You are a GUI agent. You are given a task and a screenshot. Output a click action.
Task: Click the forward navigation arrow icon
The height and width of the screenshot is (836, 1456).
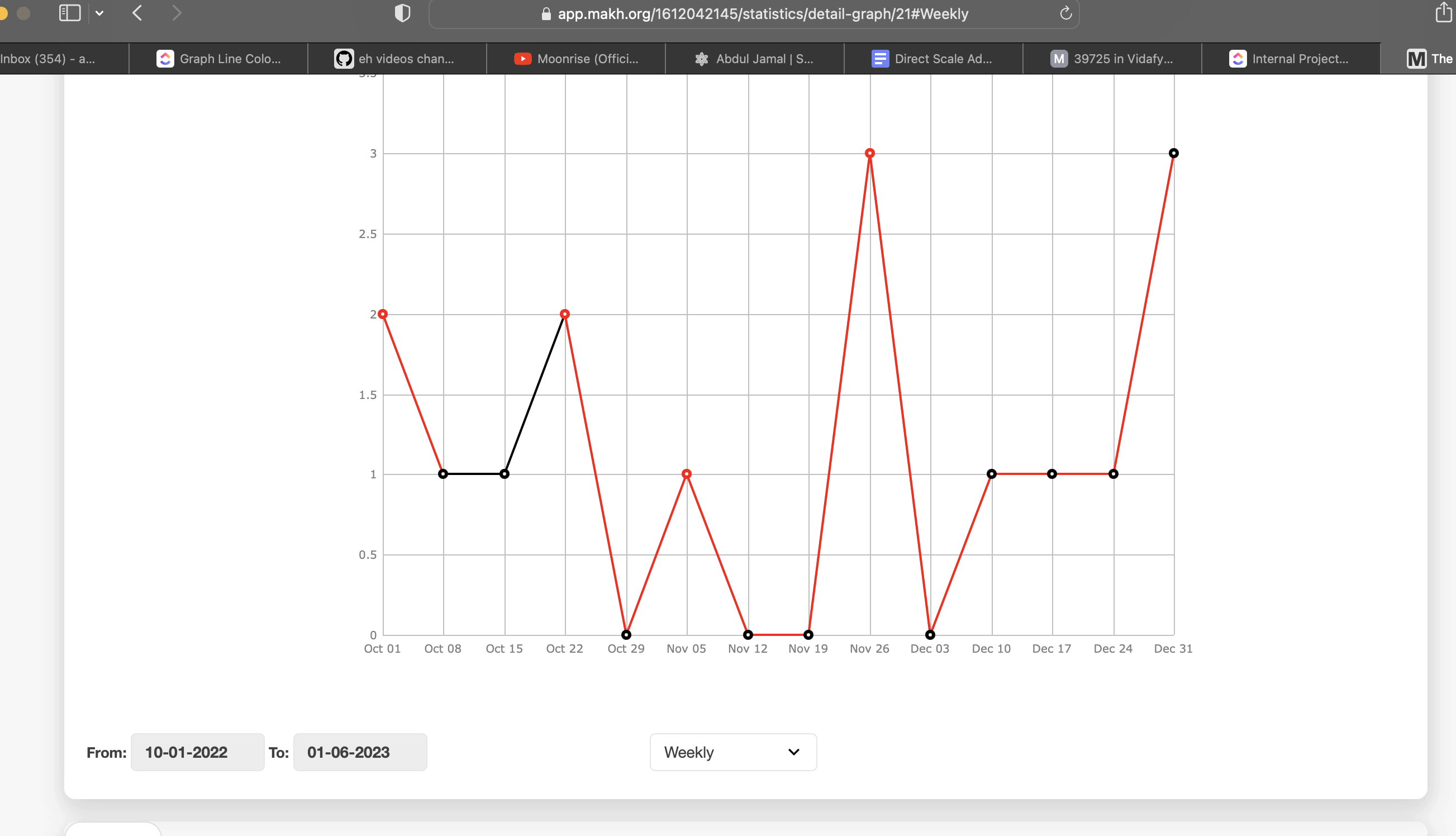coord(175,14)
